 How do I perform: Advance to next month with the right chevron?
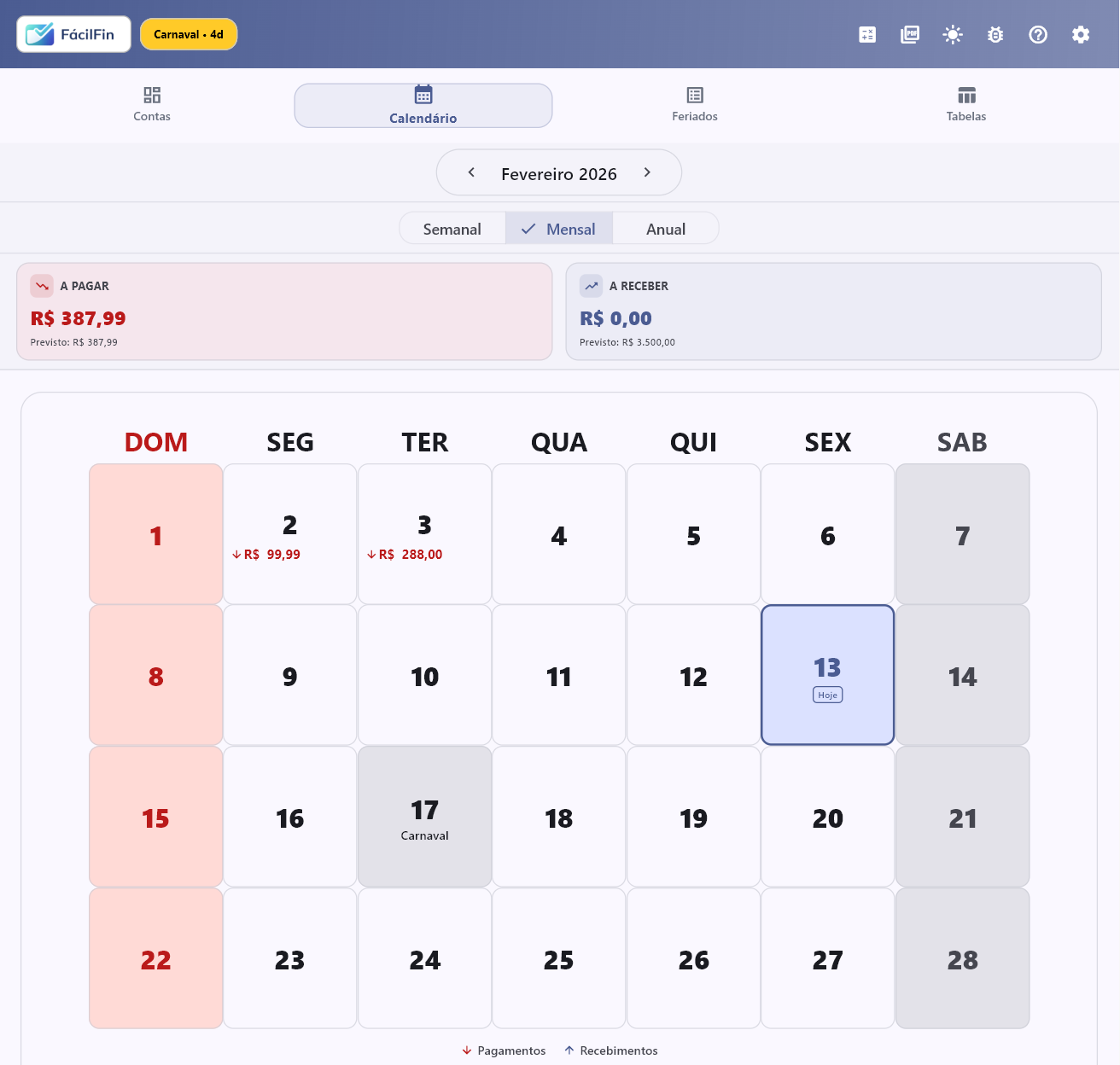pyautogui.click(x=647, y=172)
